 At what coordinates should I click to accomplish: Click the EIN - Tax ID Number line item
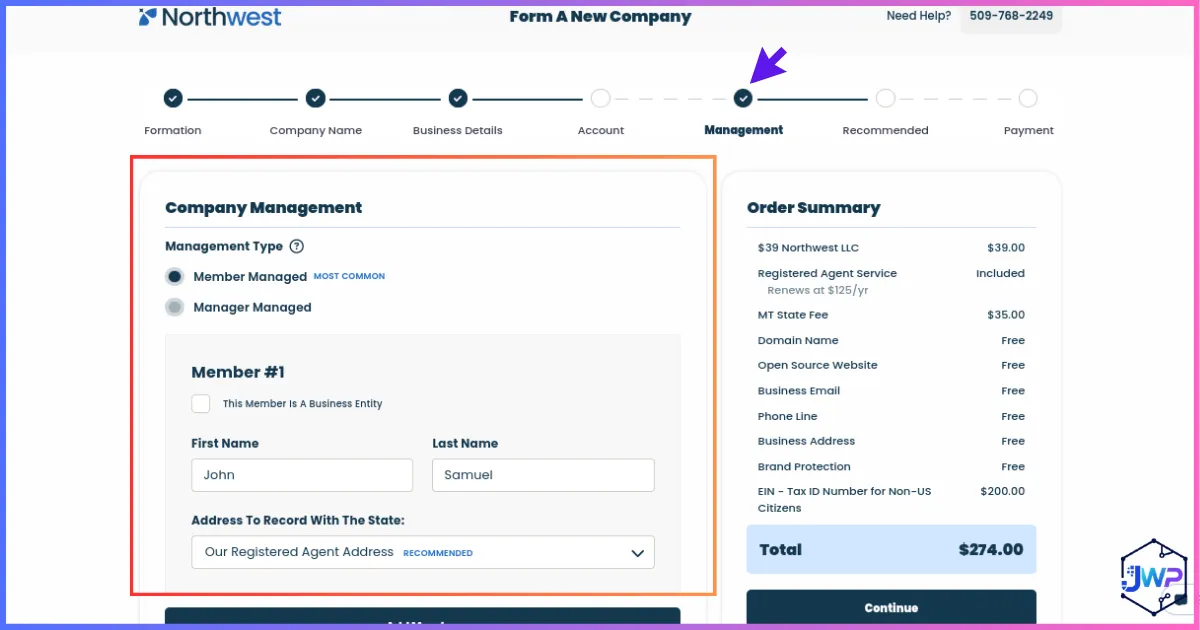pos(891,499)
